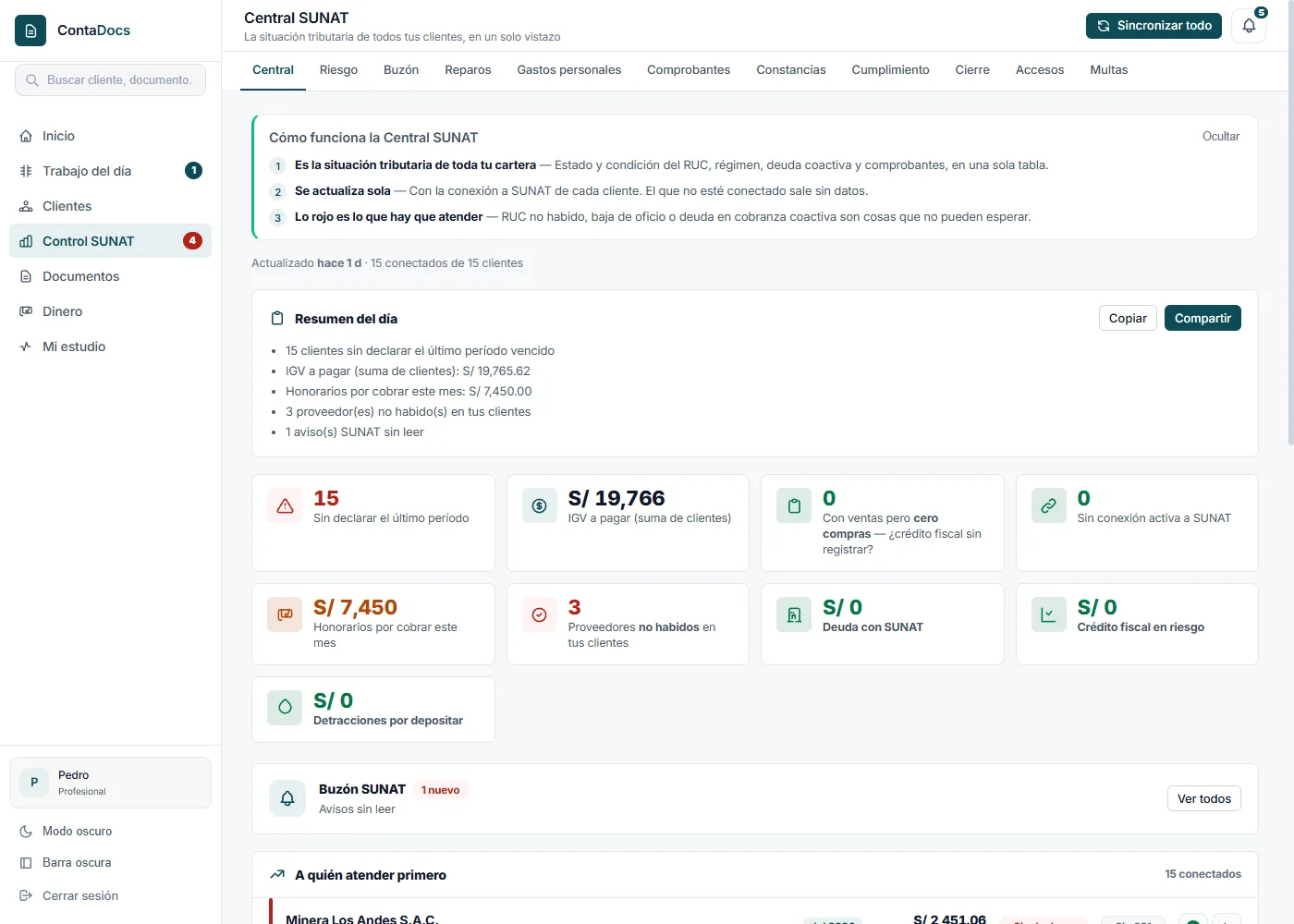1294x924 pixels.
Task: Click the check icon on Proveedores no habidos card
Action: click(x=540, y=615)
